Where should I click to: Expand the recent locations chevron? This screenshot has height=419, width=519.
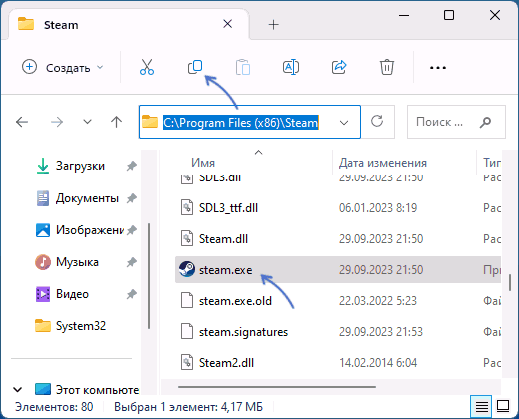coord(87,122)
